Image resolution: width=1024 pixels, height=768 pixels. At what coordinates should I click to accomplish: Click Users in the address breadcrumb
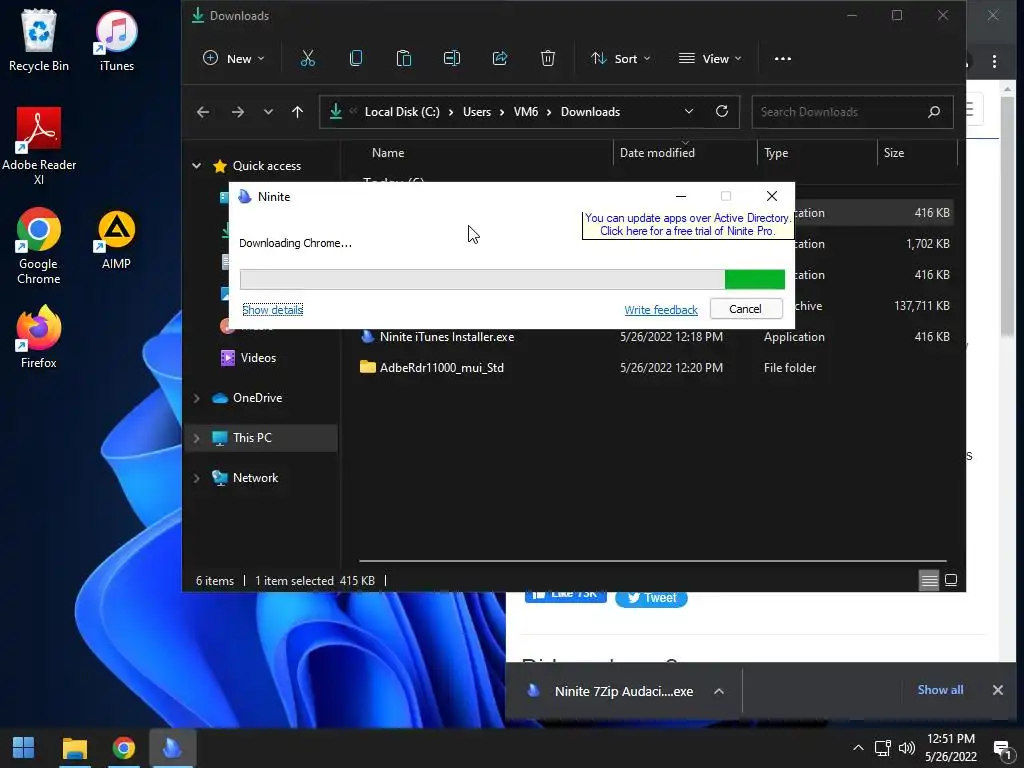477,112
